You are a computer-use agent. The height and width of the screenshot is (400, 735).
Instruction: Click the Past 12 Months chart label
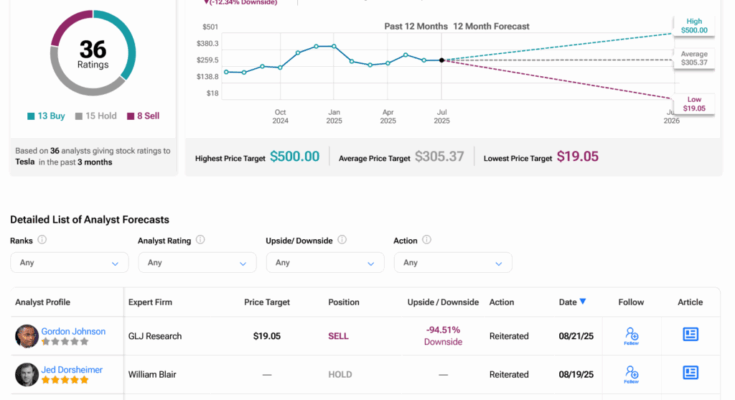(416, 26)
